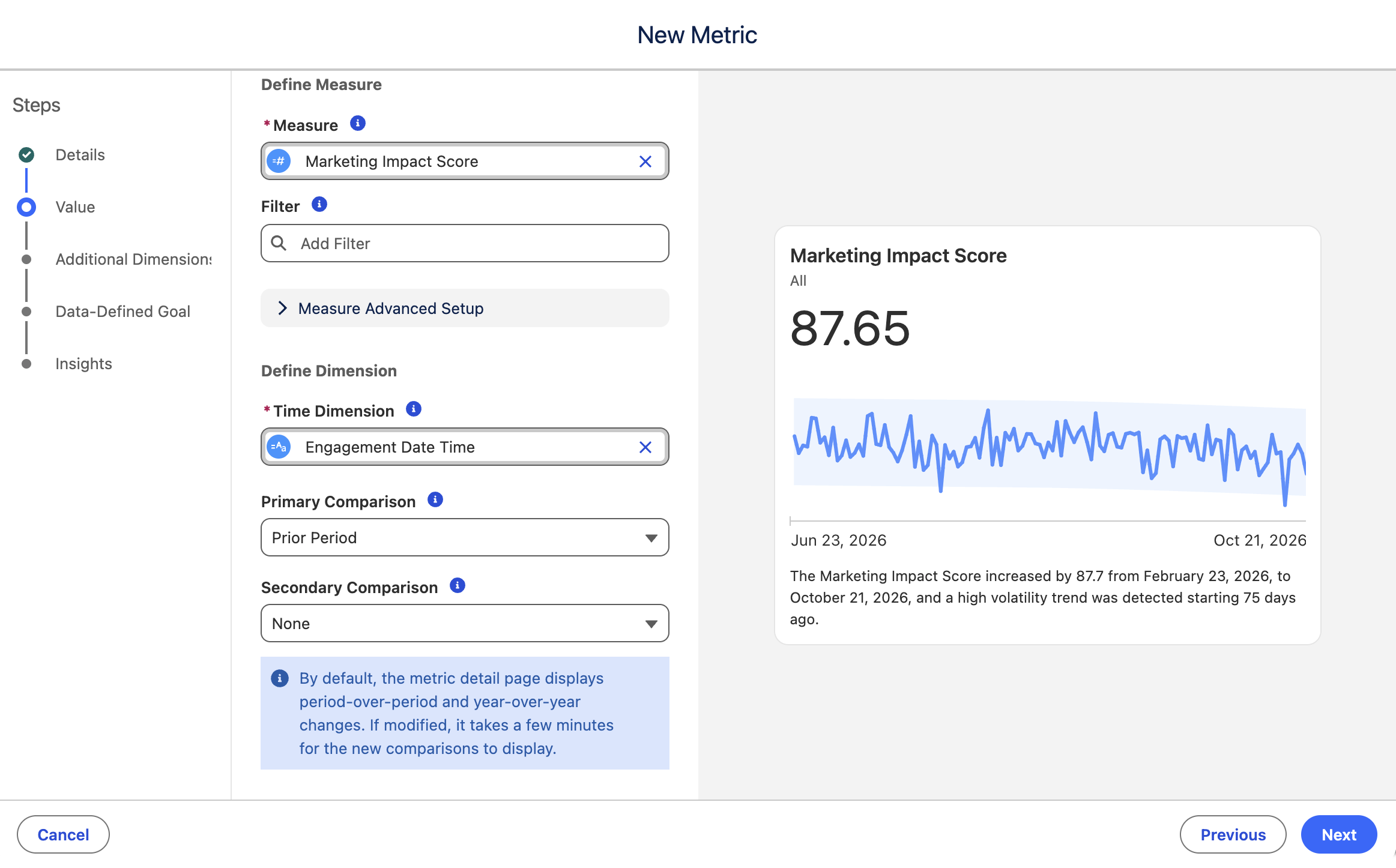Click the Primary Comparison info icon
Image resolution: width=1396 pixels, height=868 pixels.
coord(435,500)
